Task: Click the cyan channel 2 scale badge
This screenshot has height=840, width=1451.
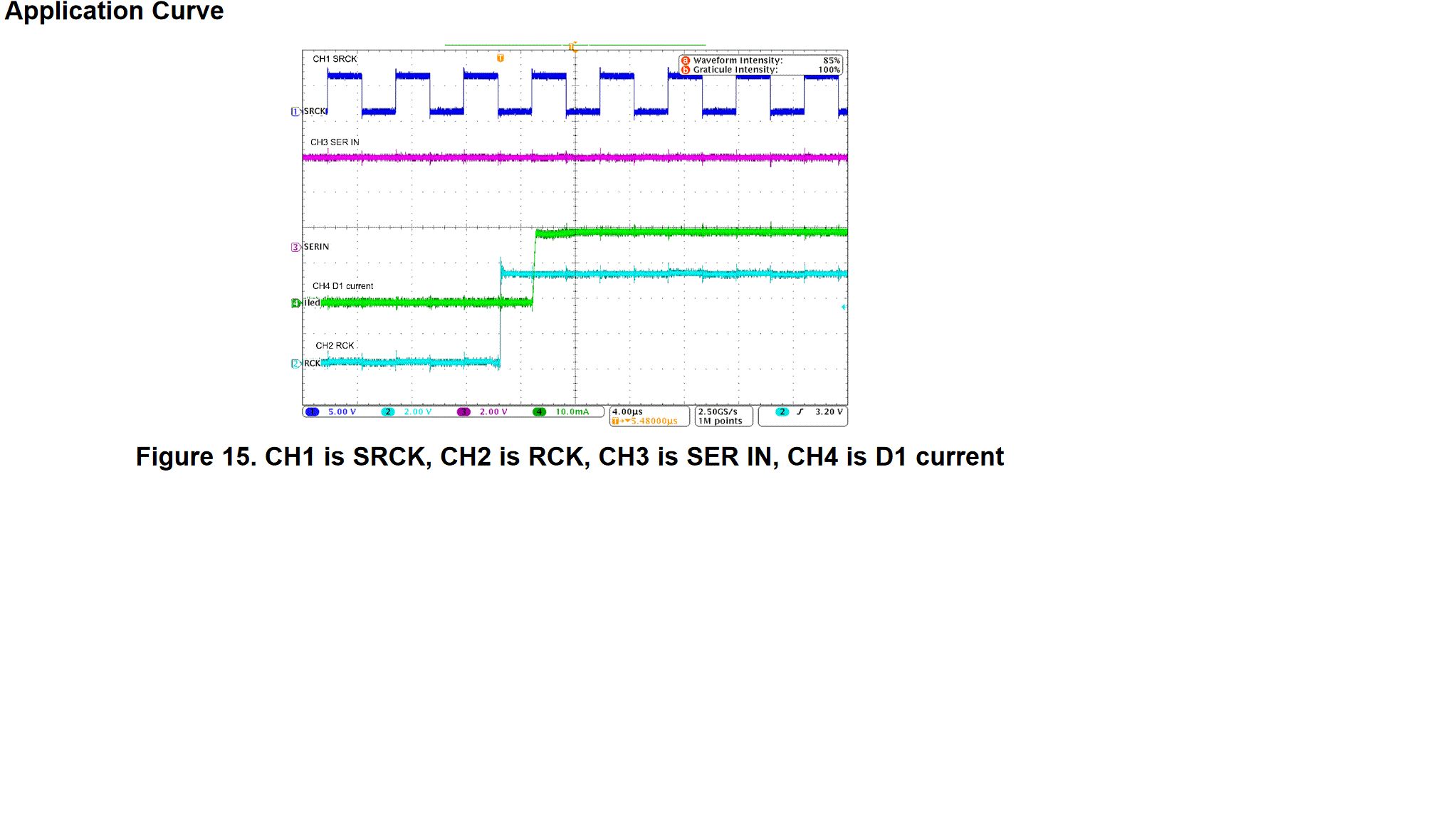Action: click(x=387, y=412)
